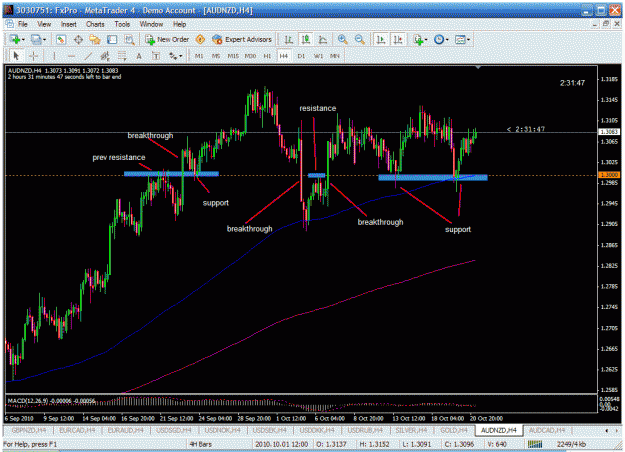Switch to W1 timeframe

point(318,56)
